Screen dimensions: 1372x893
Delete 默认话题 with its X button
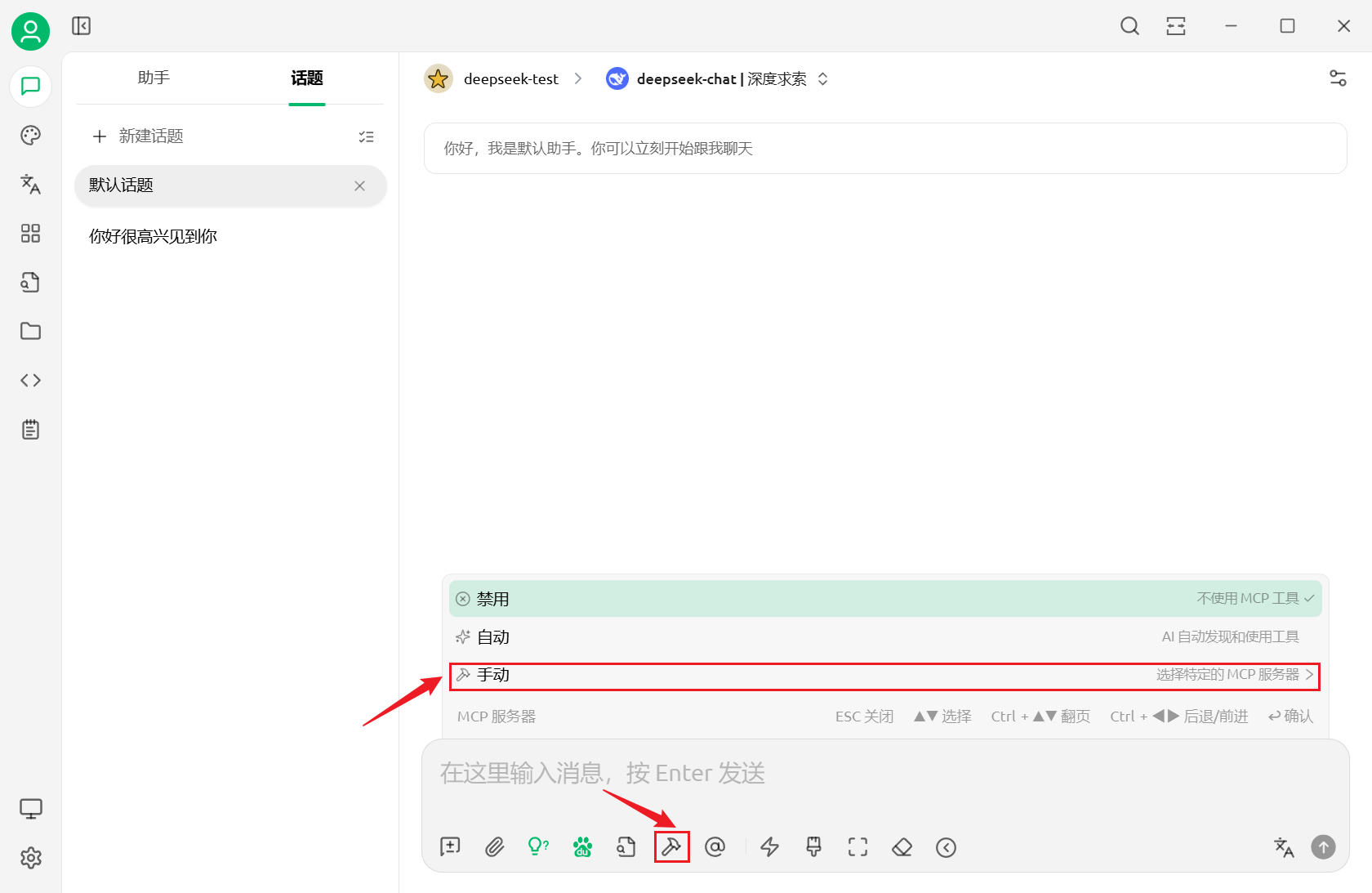pyautogui.click(x=359, y=186)
